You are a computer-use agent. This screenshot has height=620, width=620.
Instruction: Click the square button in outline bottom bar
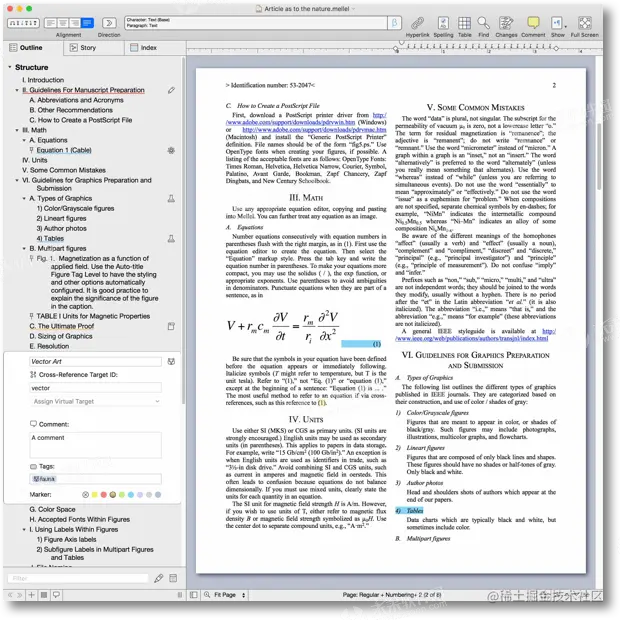[x=44, y=595]
